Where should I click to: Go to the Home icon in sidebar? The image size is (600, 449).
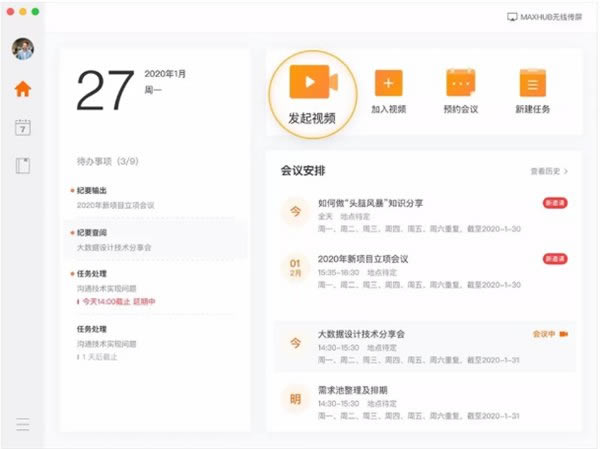[x=23, y=89]
